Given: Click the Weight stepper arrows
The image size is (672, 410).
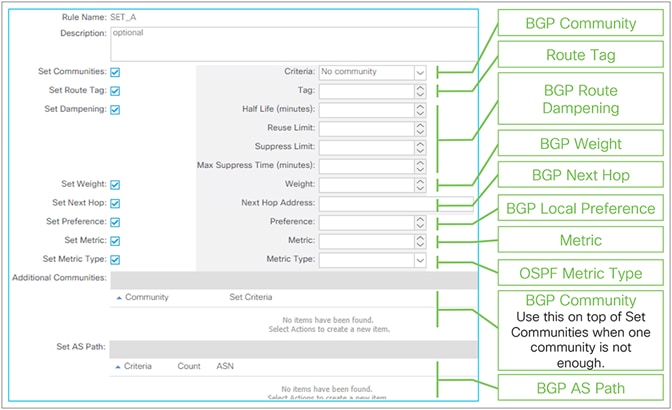Looking at the screenshot, I should [420, 185].
